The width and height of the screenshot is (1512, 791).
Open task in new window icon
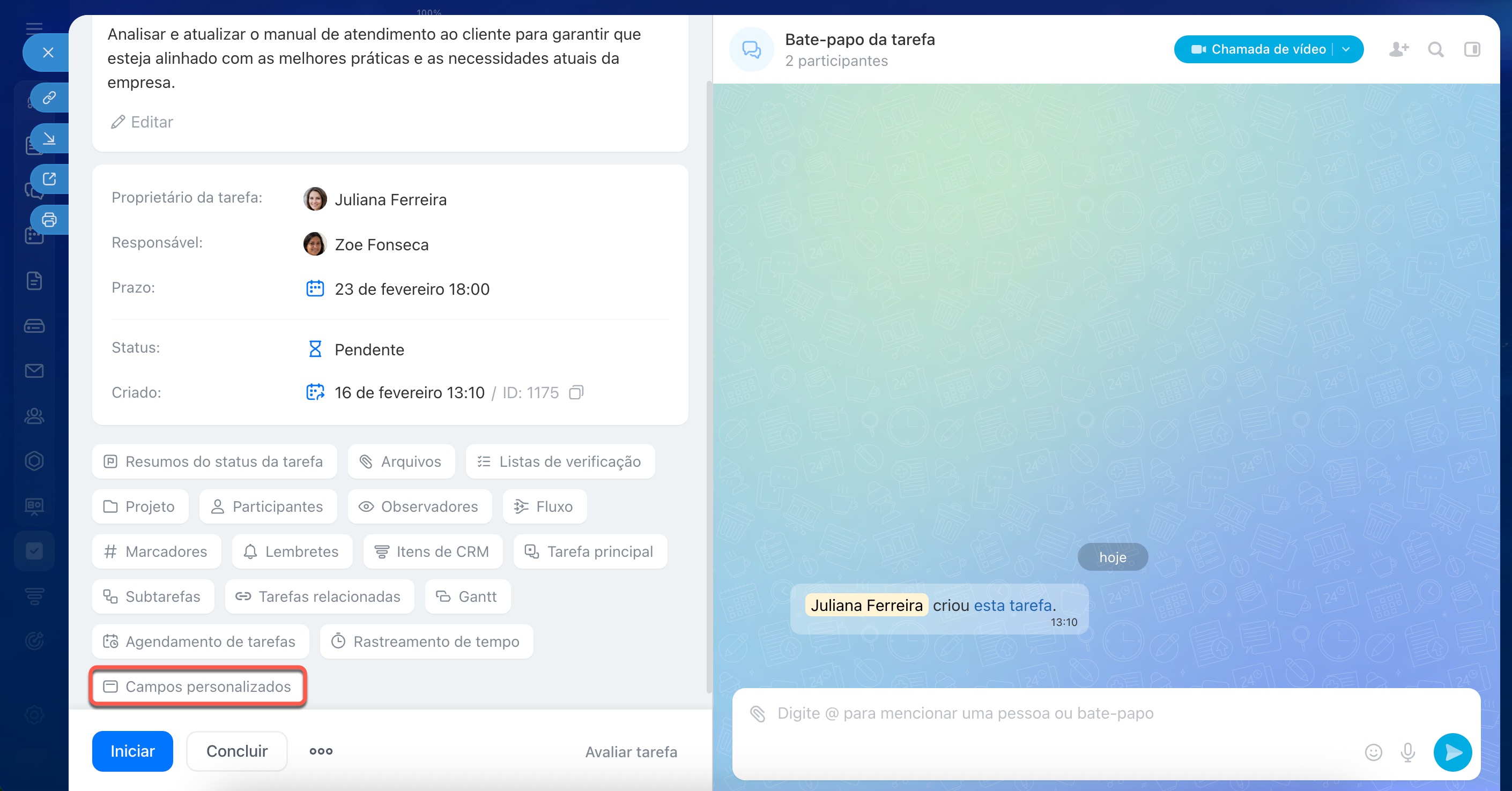[x=49, y=179]
